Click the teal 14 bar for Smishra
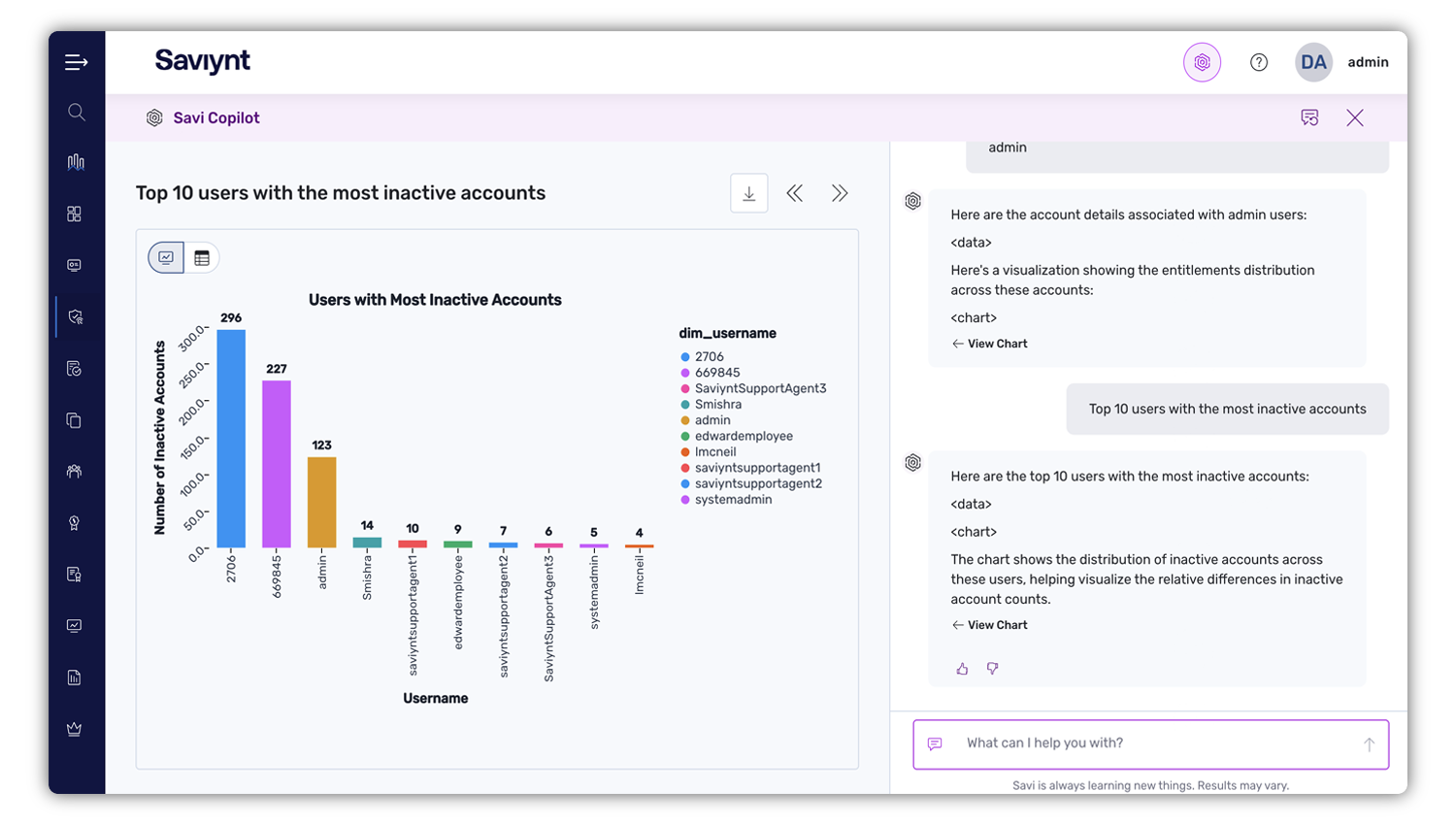Screen dimensions: 1456x825 point(367,543)
